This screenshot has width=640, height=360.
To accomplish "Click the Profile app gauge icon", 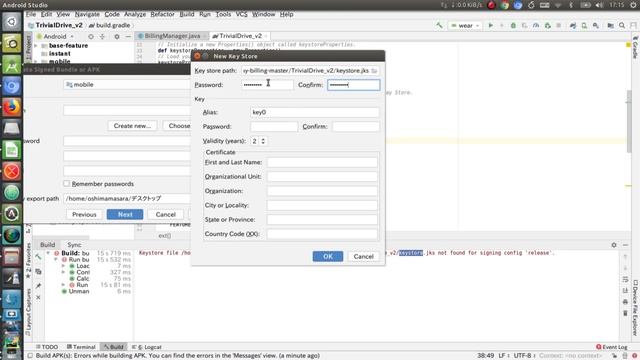I will [536, 25].
